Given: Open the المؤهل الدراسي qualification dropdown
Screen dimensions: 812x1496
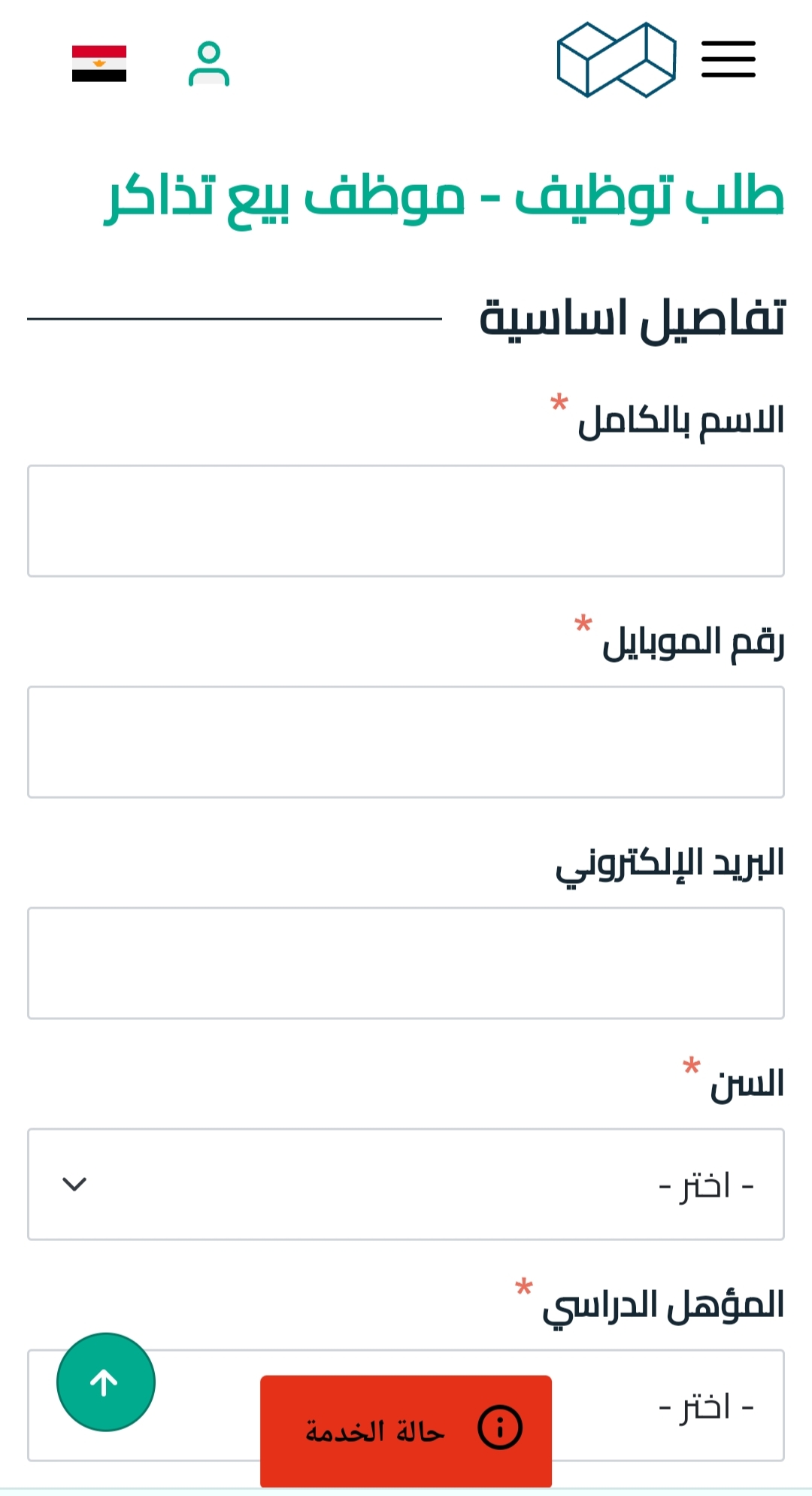Looking at the screenshot, I should [x=406, y=1405].
